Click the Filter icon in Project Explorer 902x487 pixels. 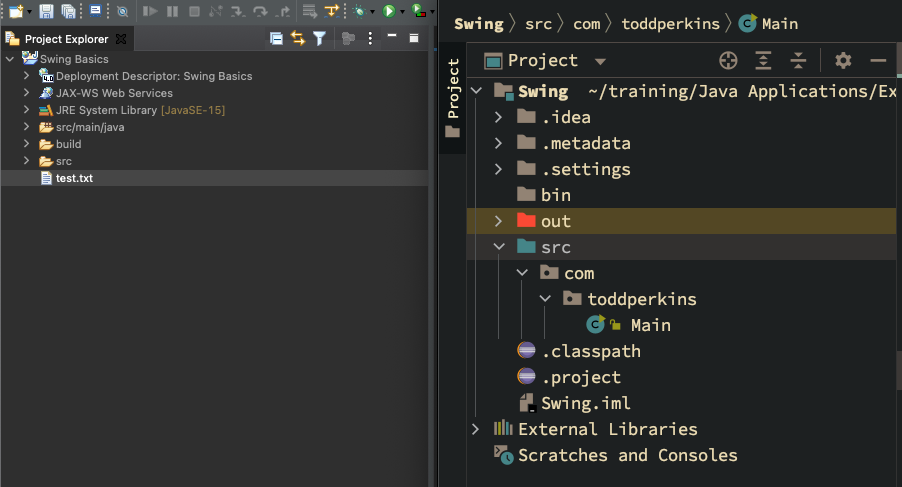tap(319, 39)
